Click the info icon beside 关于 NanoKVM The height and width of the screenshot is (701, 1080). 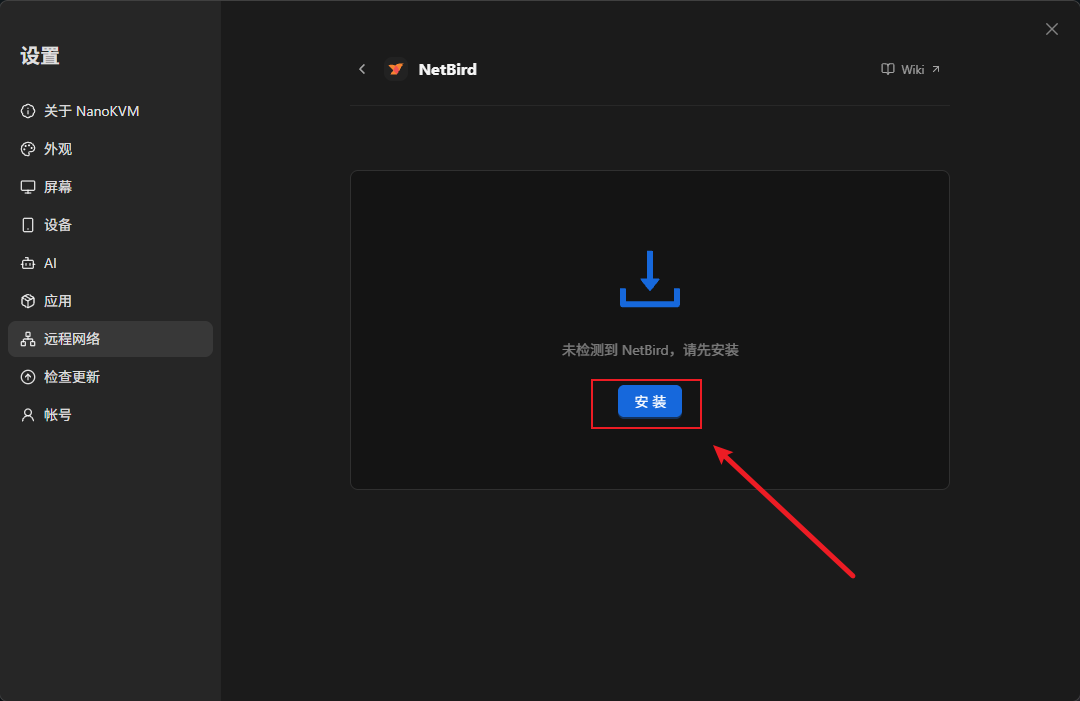[x=28, y=111]
